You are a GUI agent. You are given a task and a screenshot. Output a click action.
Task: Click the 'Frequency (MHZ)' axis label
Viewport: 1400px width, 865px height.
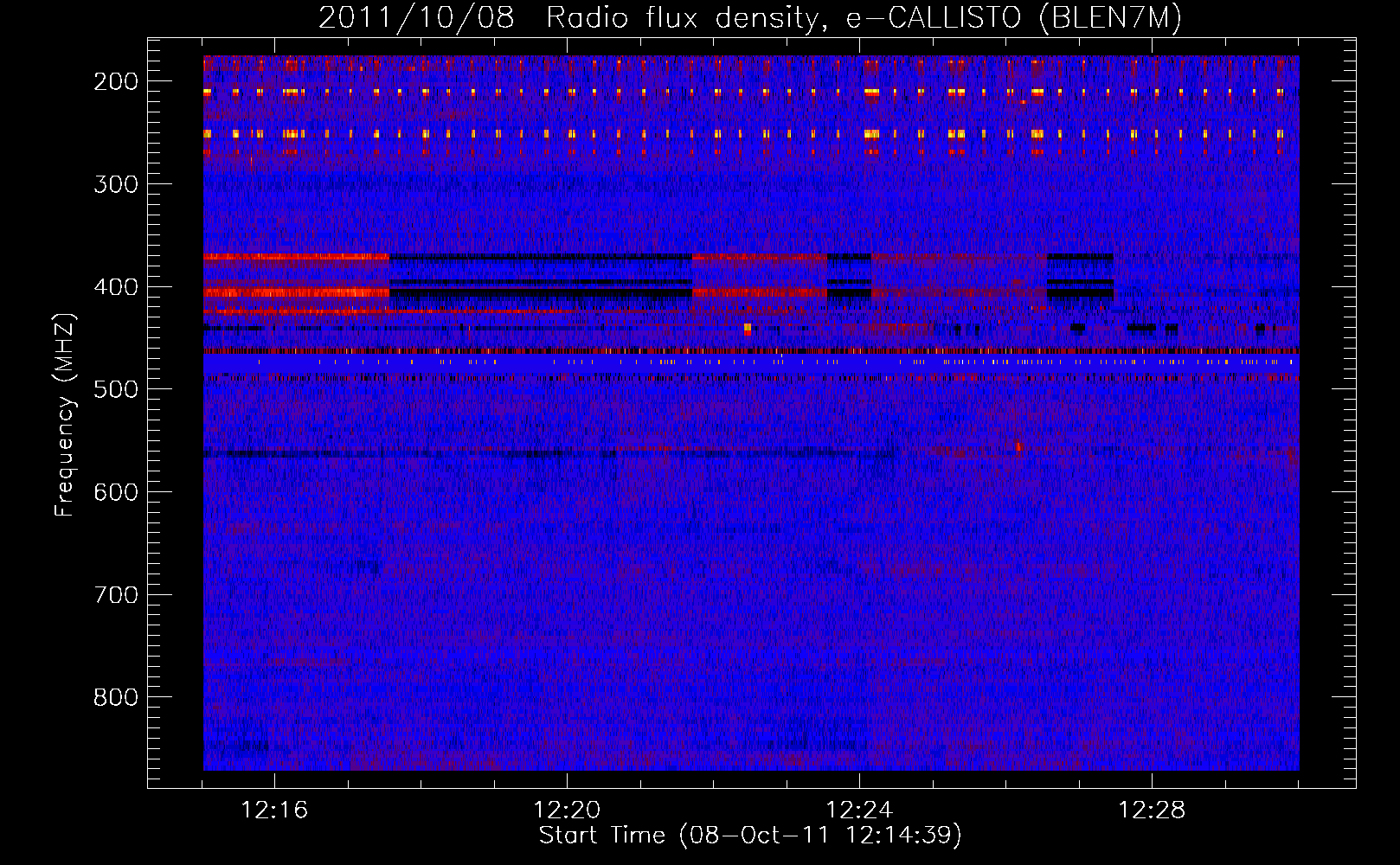click(65, 415)
